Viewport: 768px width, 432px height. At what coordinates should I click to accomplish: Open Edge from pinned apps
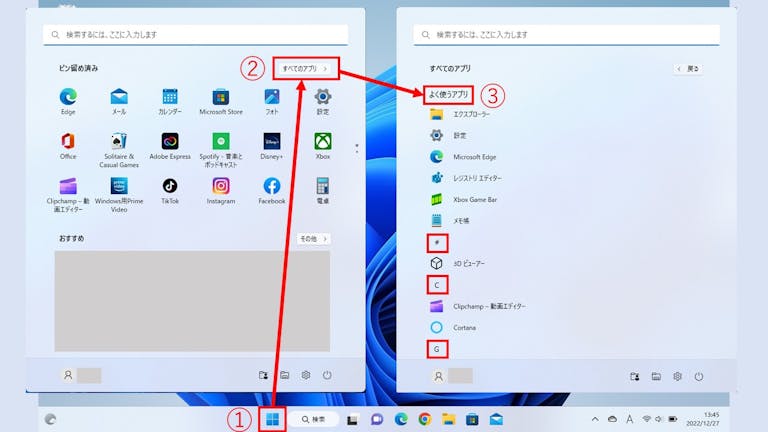(x=68, y=101)
